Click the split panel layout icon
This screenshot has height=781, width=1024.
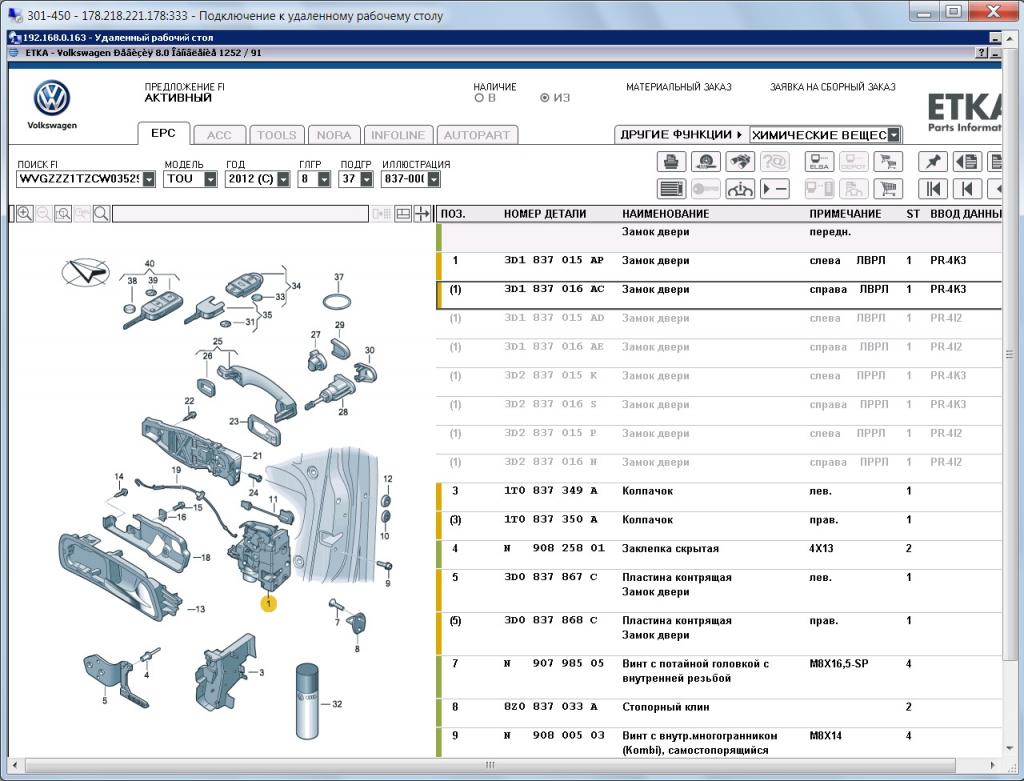pos(403,214)
